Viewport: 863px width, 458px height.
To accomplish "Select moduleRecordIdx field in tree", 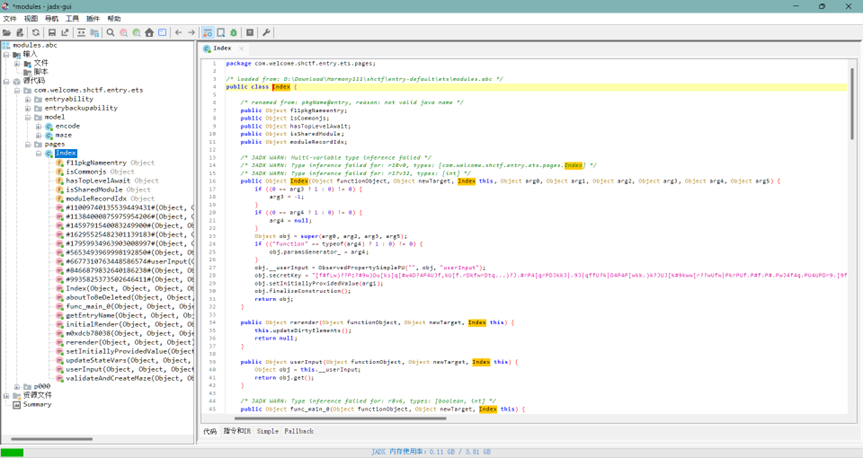I will pos(105,199).
